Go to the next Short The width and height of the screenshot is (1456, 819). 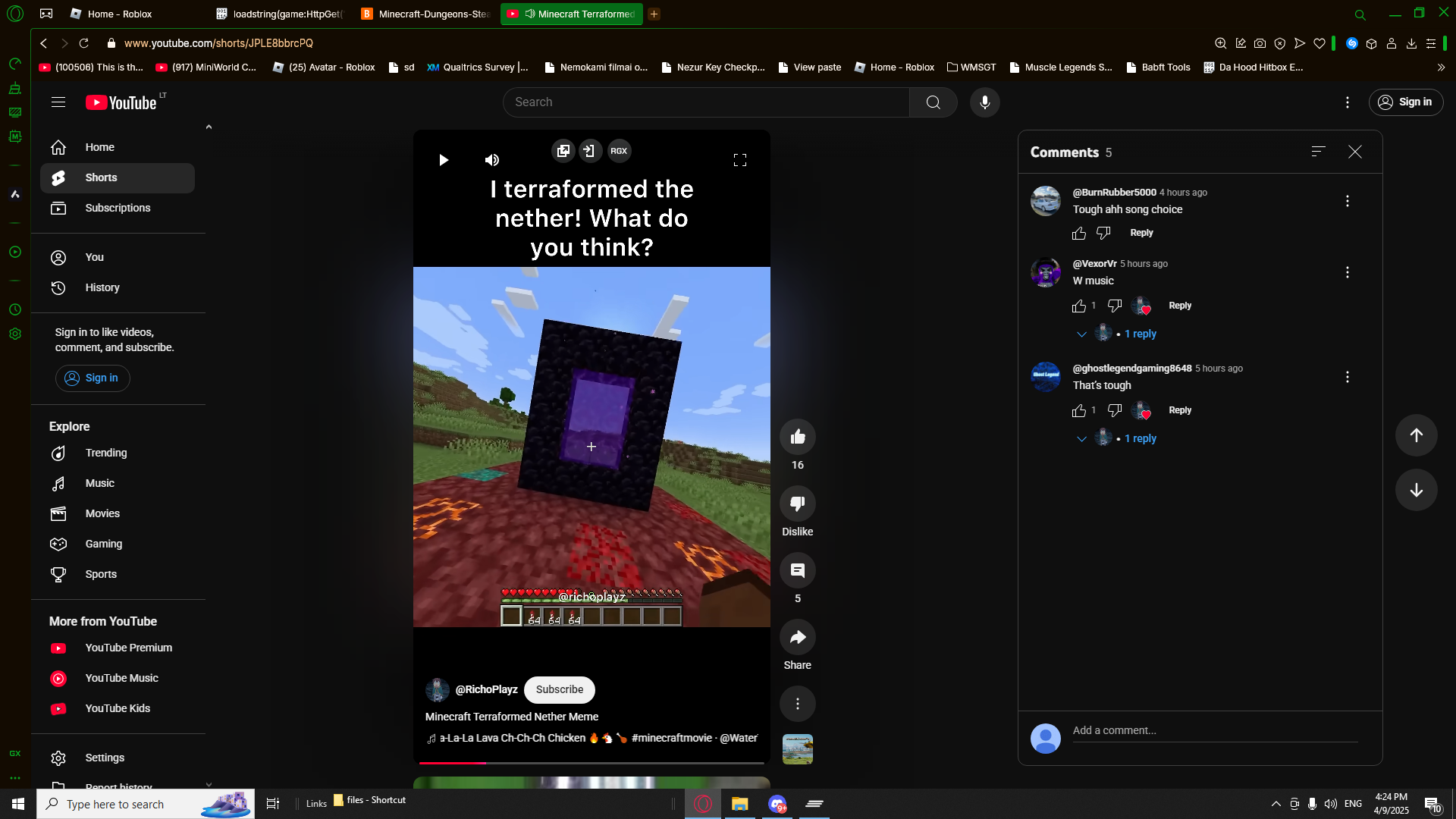[x=1416, y=490]
